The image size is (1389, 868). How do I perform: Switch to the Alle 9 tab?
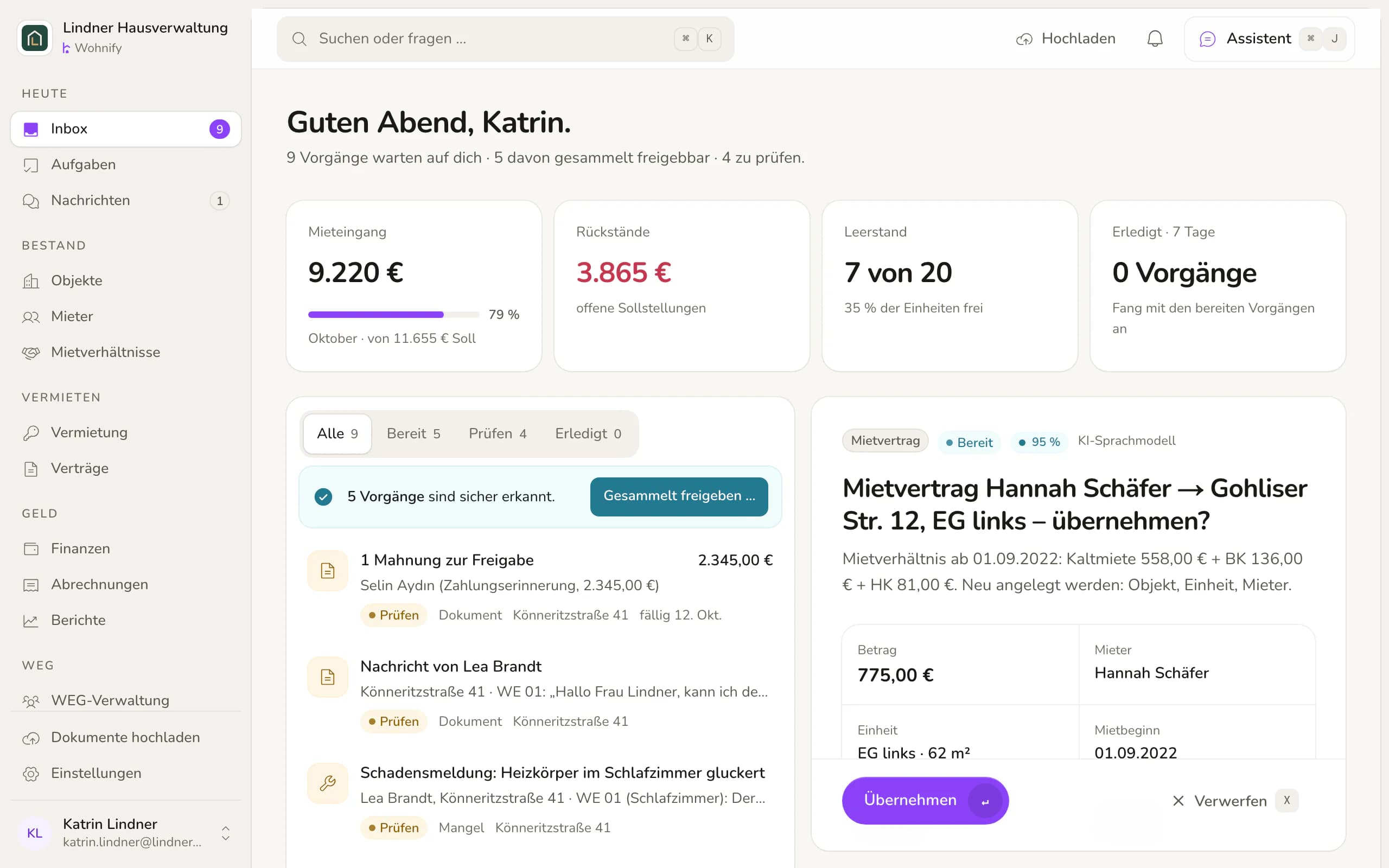pyautogui.click(x=337, y=434)
